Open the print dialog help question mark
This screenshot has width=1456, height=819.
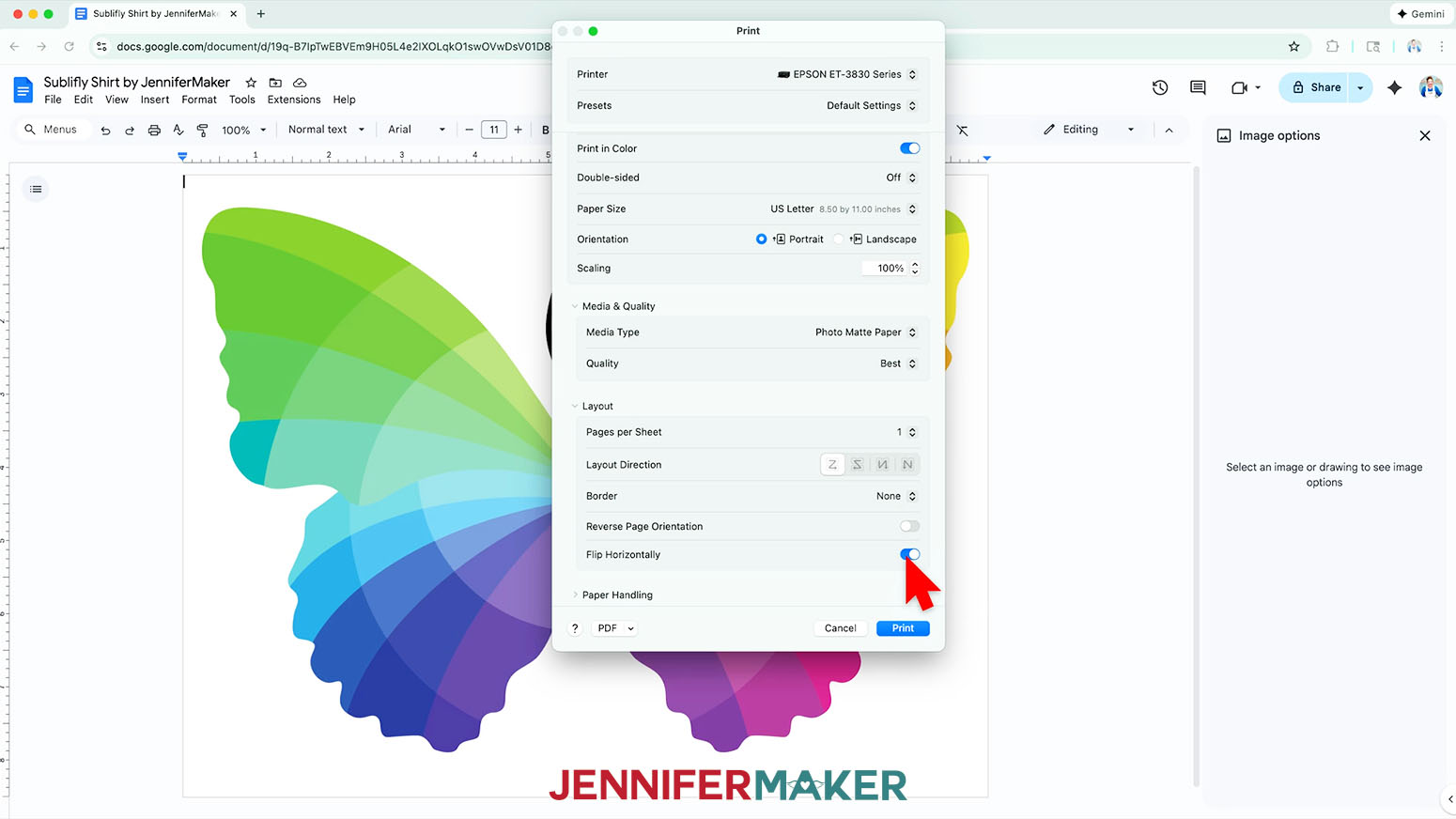pyautogui.click(x=575, y=628)
